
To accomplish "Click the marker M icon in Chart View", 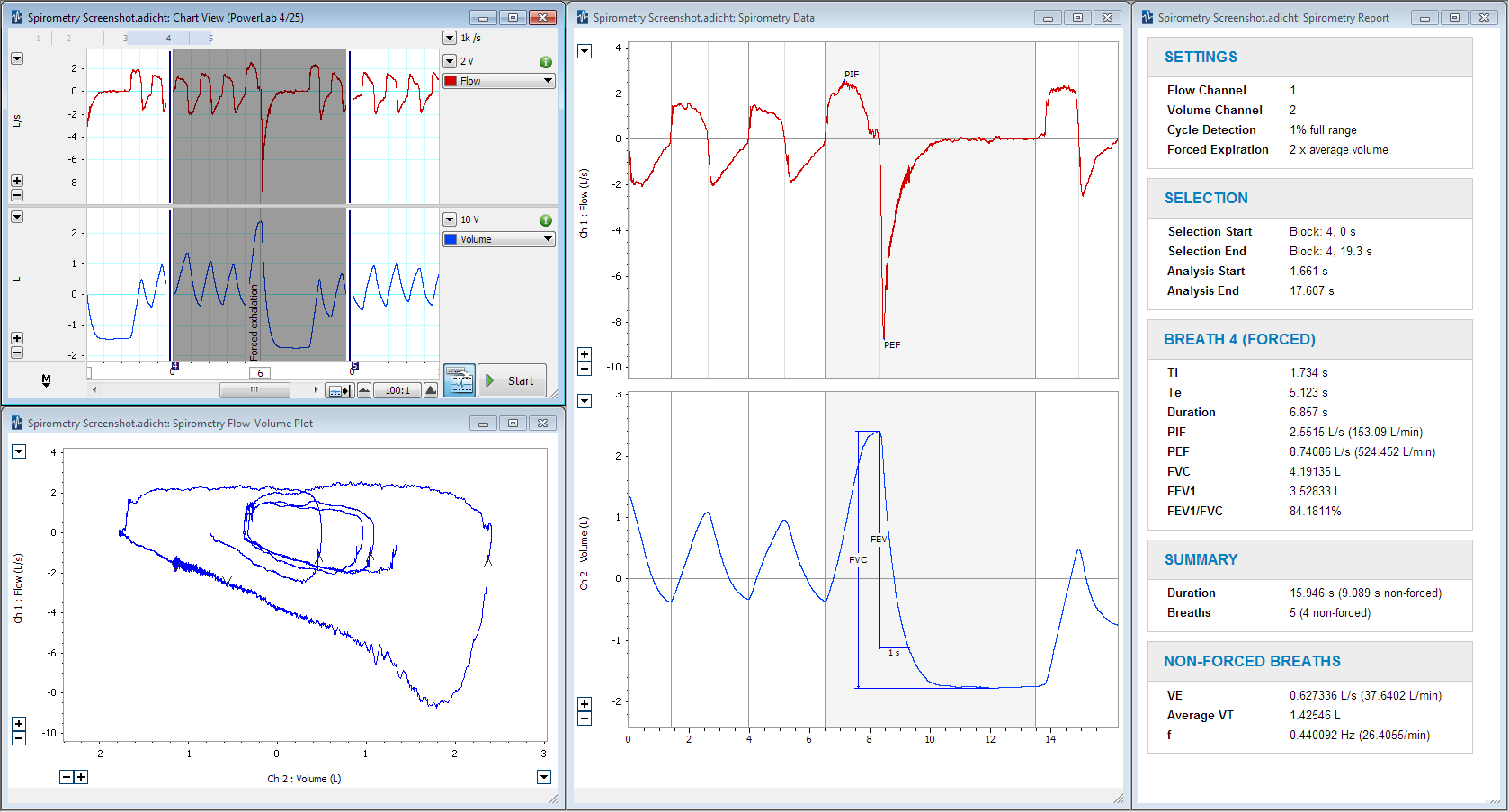I will [46, 380].
